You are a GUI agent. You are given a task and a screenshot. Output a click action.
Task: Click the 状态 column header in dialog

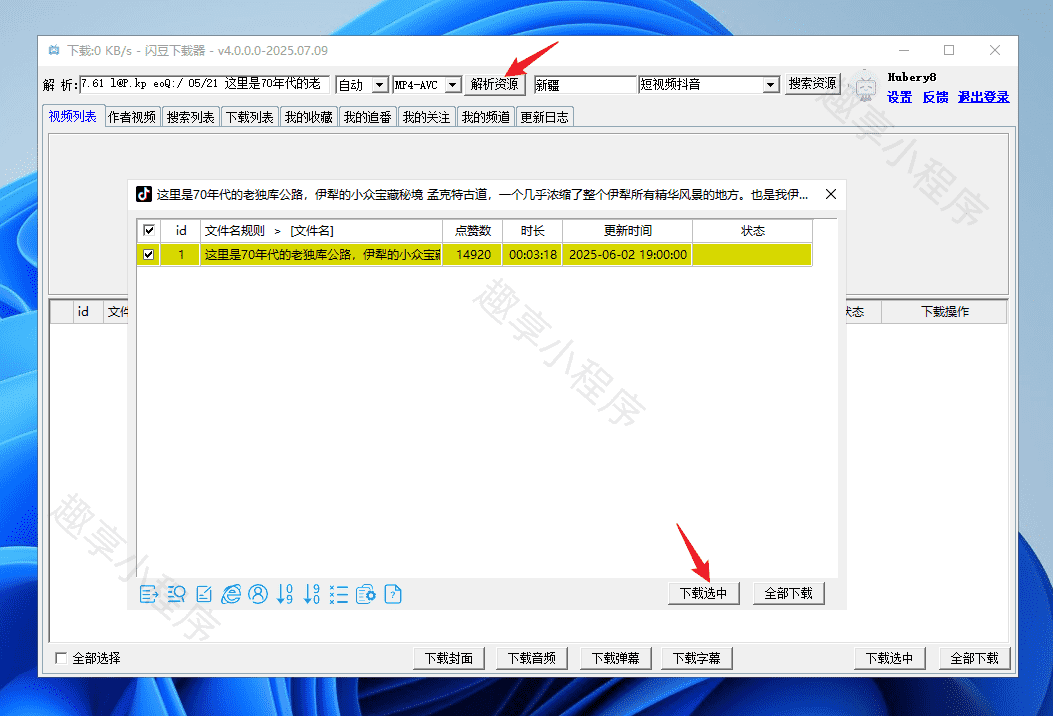753,230
